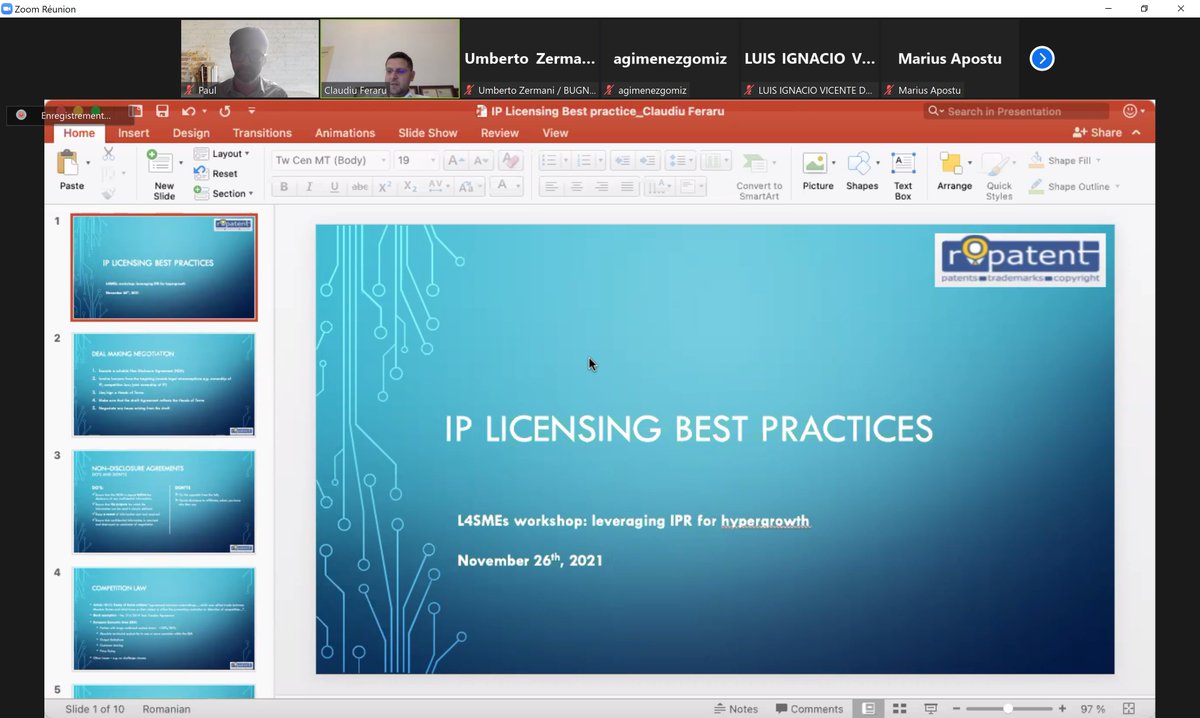The height and width of the screenshot is (718, 1200).
Task: Click Zoom next participants arrow
Action: [x=1042, y=59]
